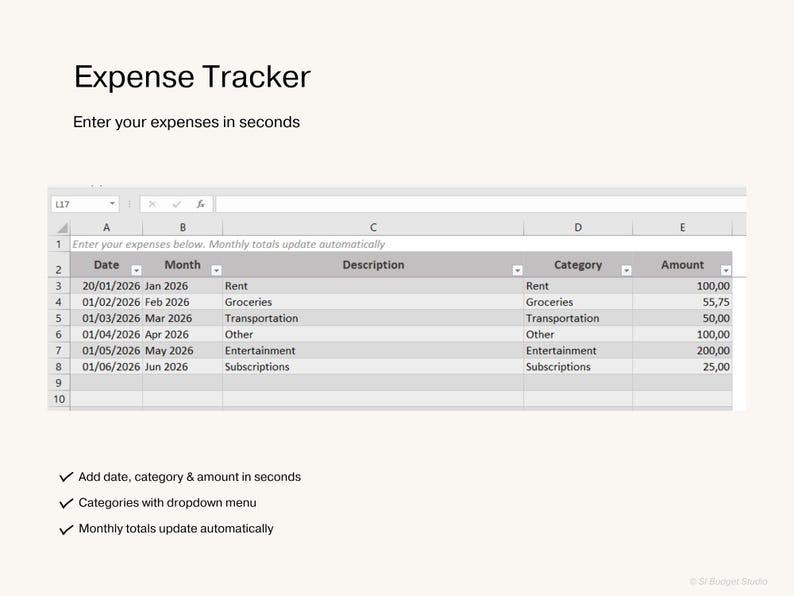Select the May 2026 month cell
Image resolution: width=794 pixels, height=596 pixels.
[x=182, y=350]
